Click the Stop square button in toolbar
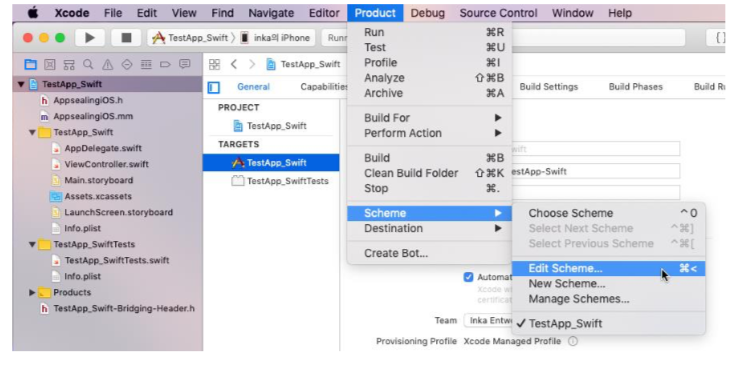The height and width of the screenshot is (376, 736). pyautogui.click(x=126, y=38)
